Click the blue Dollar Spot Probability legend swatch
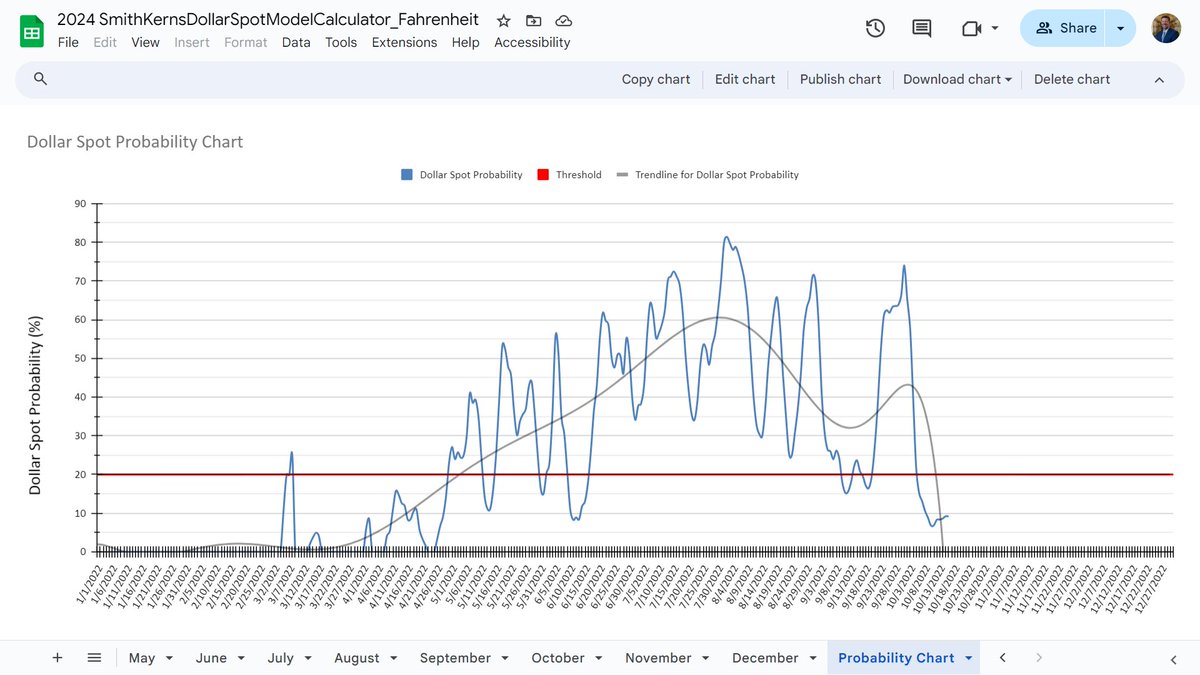Image resolution: width=1200 pixels, height=675 pixels. [405, 174]
